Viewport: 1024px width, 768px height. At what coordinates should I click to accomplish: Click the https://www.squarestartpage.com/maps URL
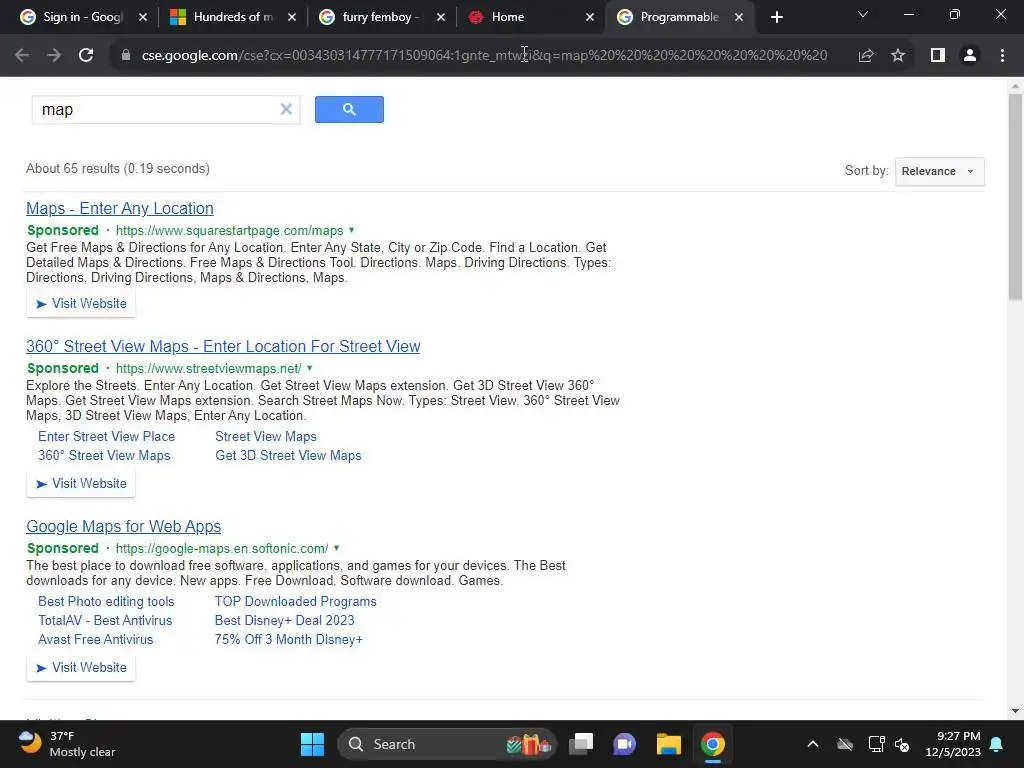(229, 231)
